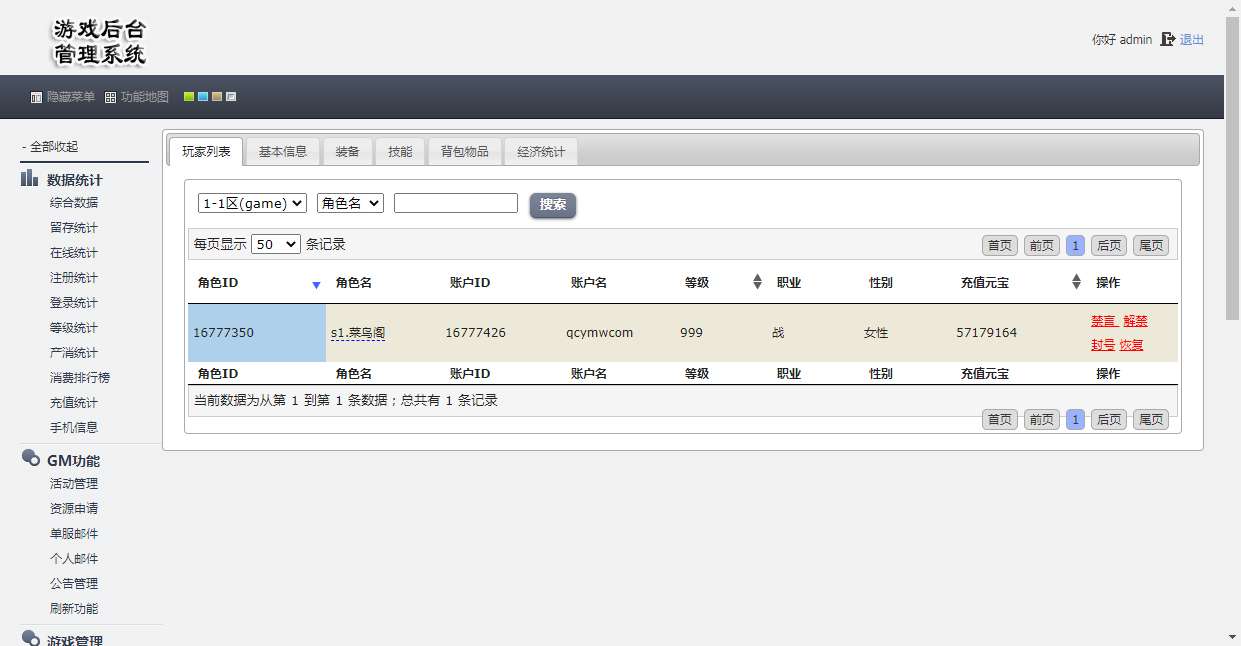Screen dimensions: 1241x646
Task: Click the logout door icon beside 退出
Action: pyautogui.click(x=1167, y=40)
